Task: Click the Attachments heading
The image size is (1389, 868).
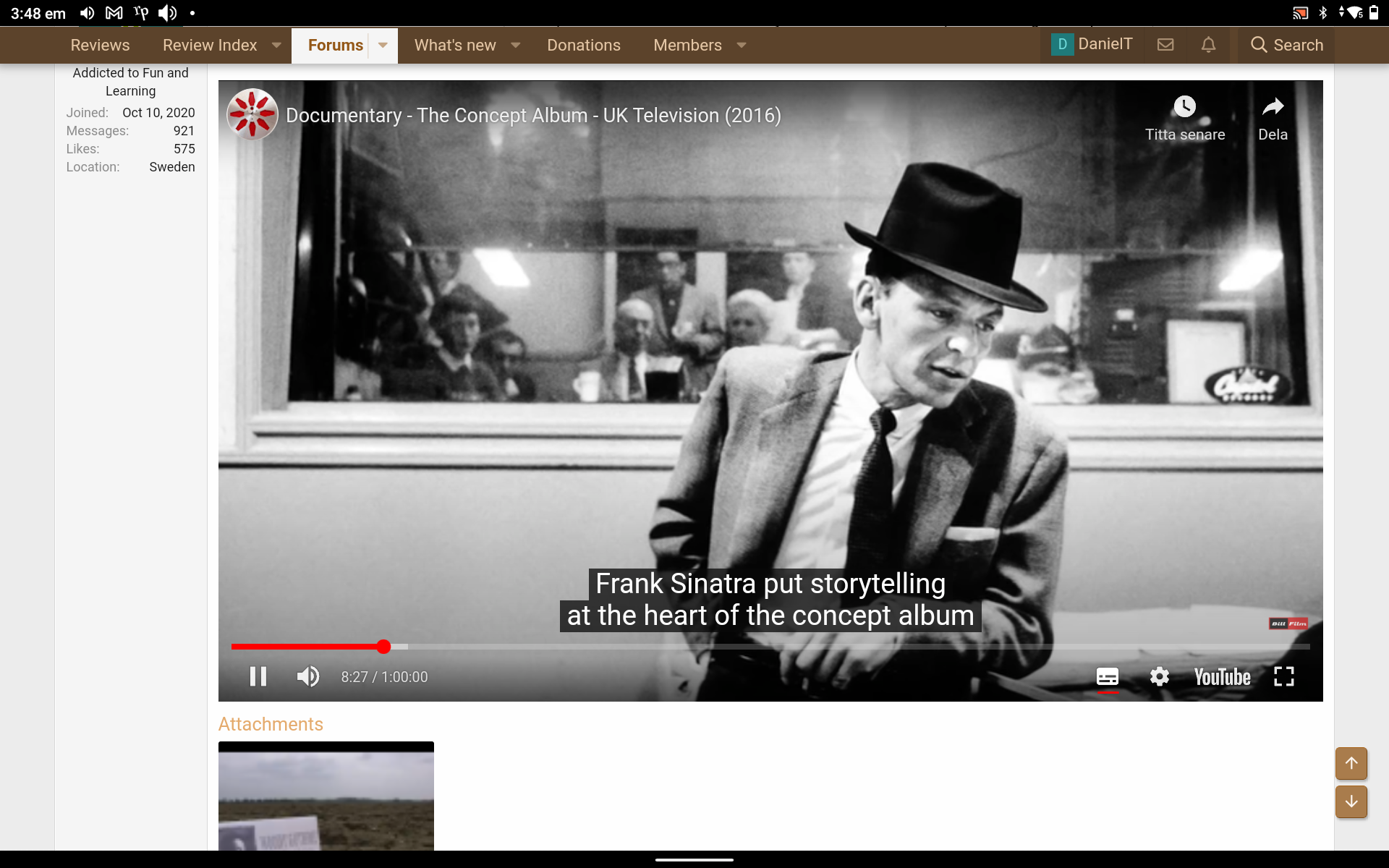Action: tap(271, 724)
